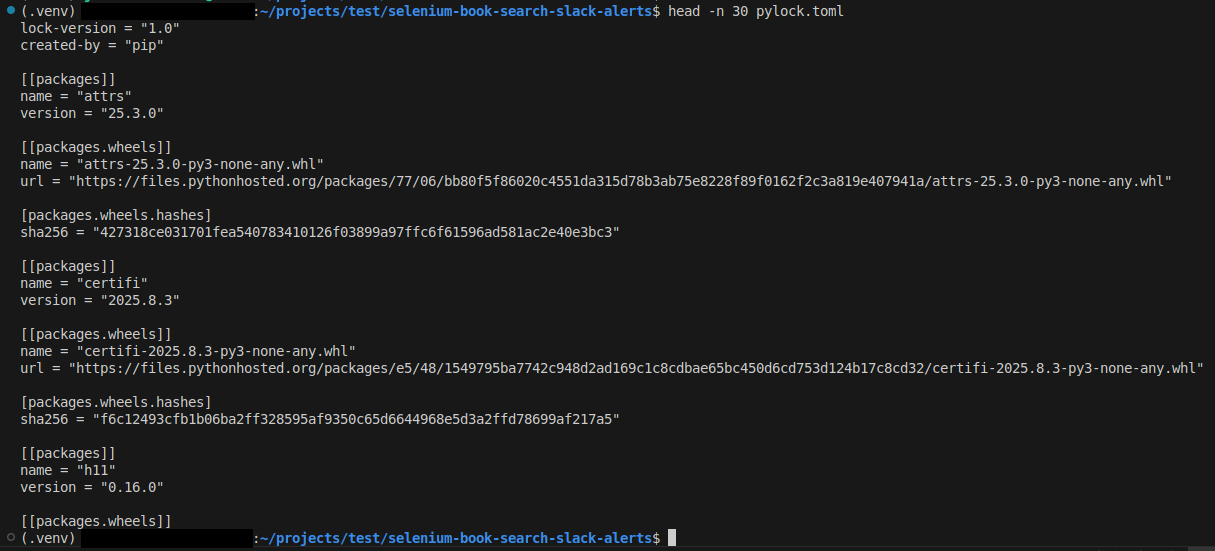Focus the terminal cursor block at the last prompt

pyautogui.click(x=672, y=538)
